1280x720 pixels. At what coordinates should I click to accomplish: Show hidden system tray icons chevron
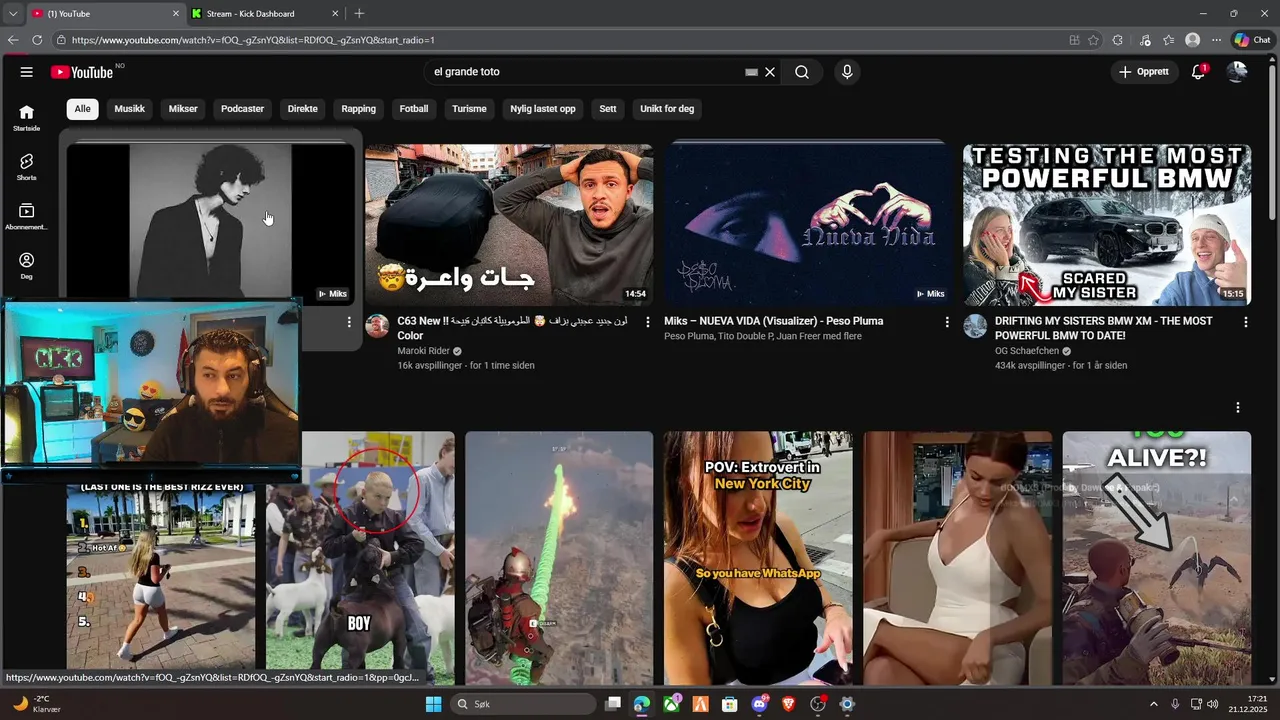tap(1153, 704)
